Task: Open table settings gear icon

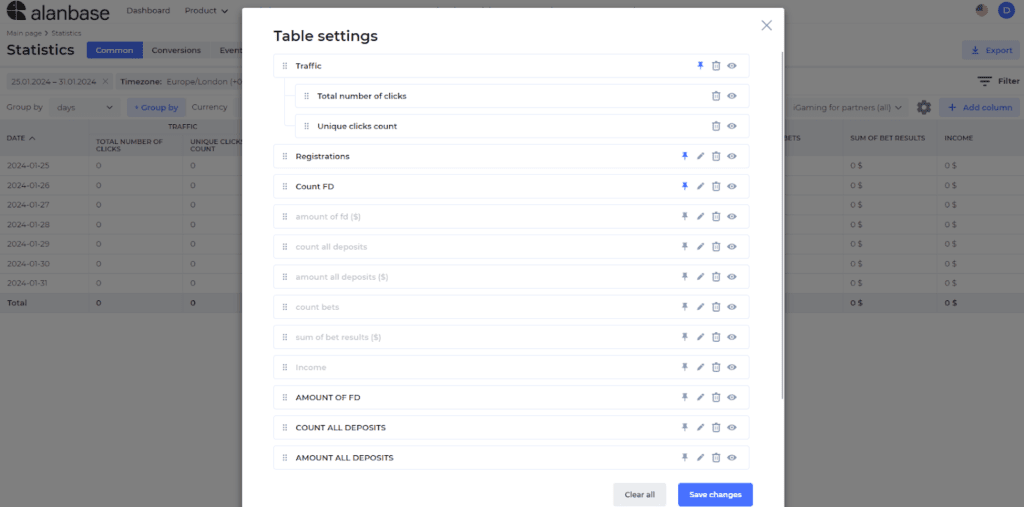Action: [923, 107]
